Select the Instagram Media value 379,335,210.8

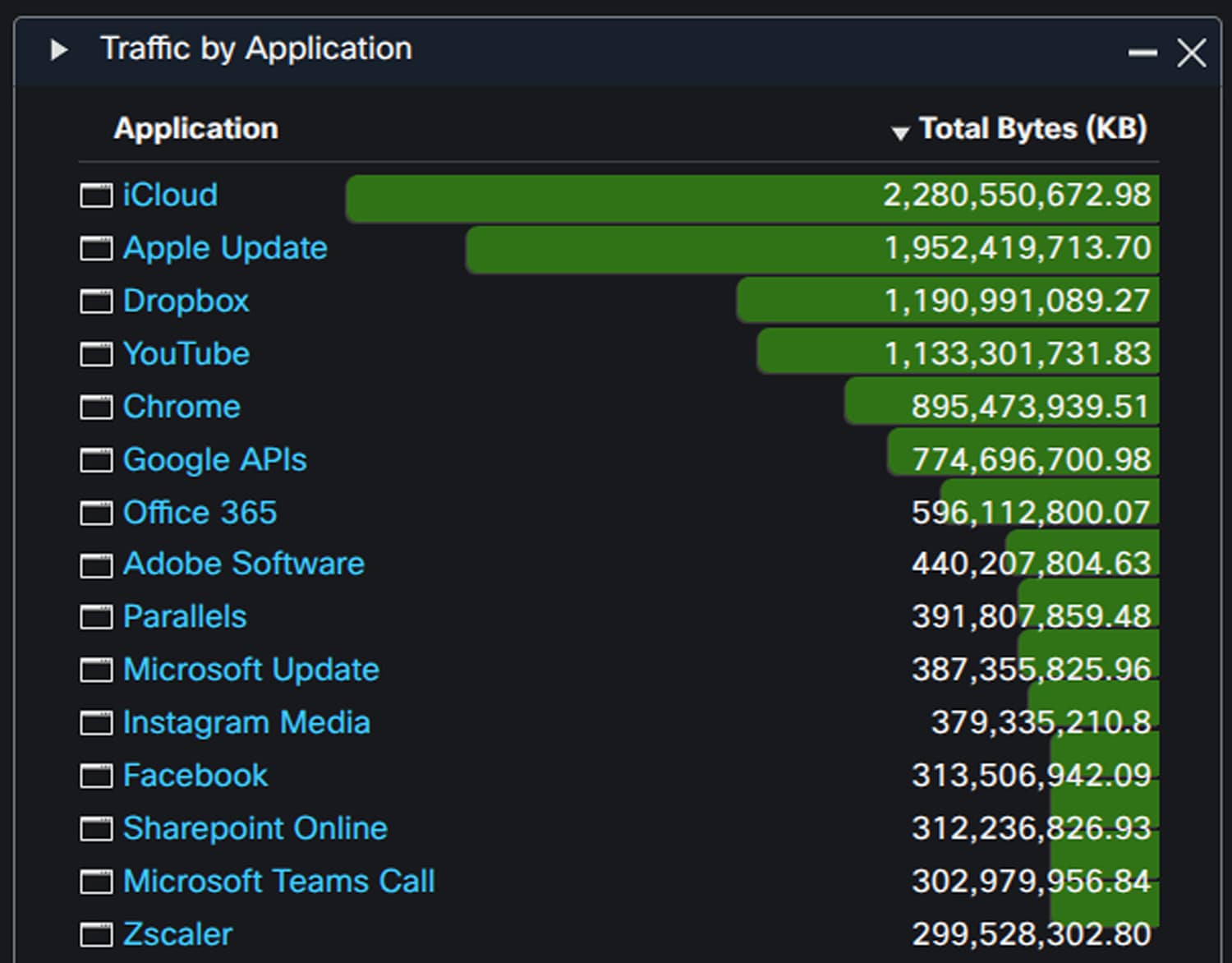[x=1041, y=722]
